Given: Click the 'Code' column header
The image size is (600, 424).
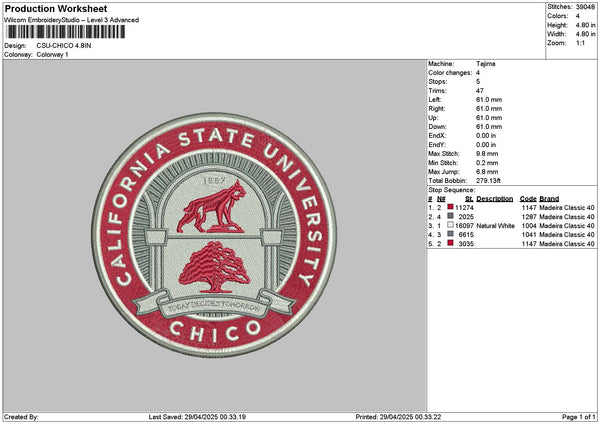Looking at the screenshot, I should (528, 199).
